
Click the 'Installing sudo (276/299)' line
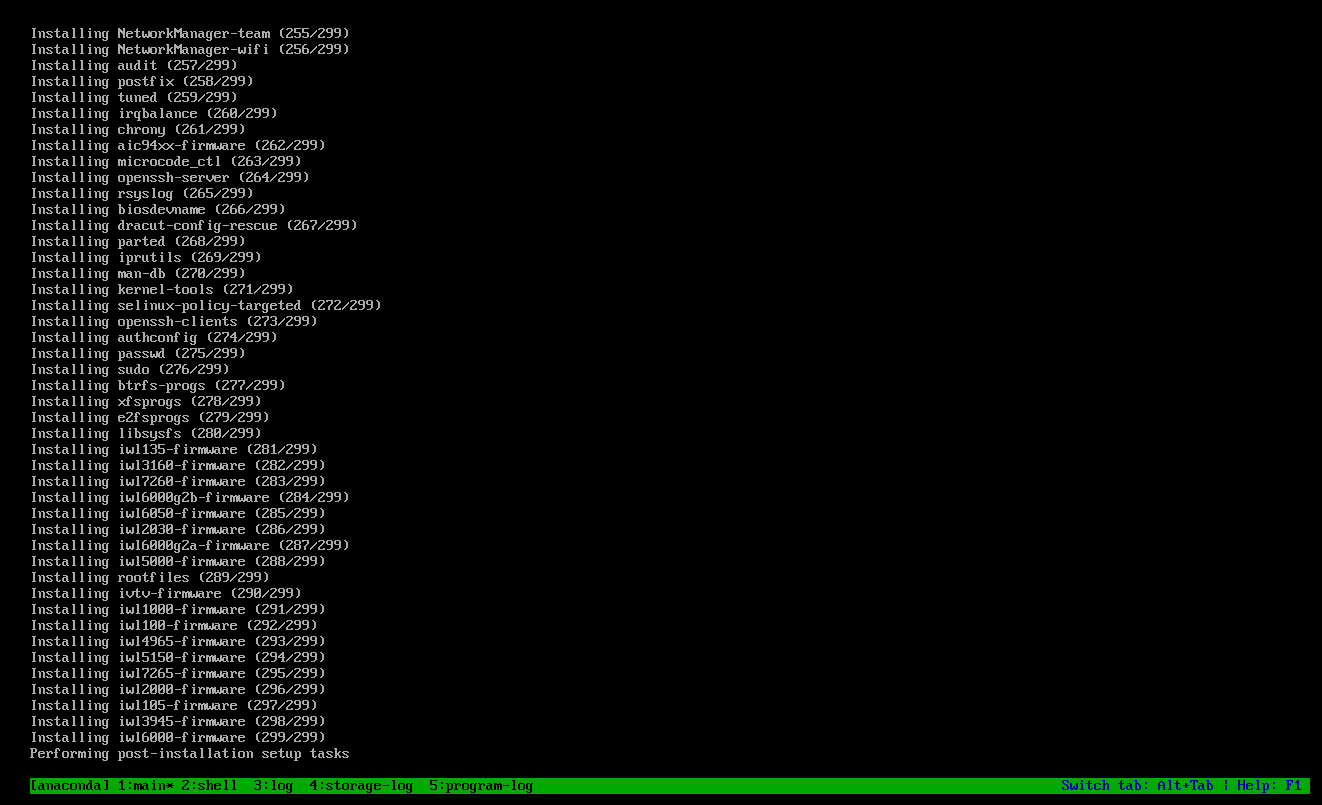[x=130, y=370]
